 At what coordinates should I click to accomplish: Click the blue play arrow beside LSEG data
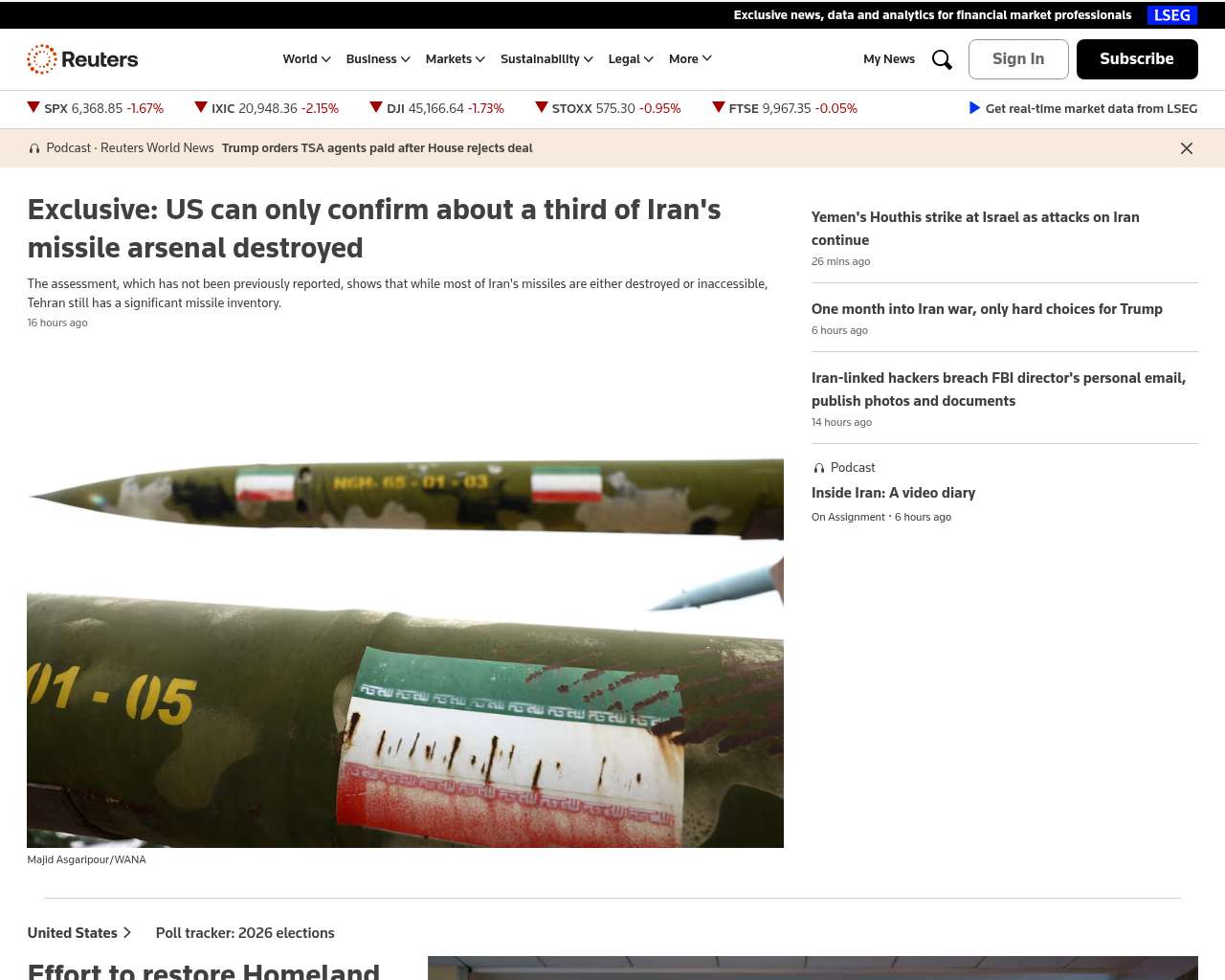(x=974, y=108)
